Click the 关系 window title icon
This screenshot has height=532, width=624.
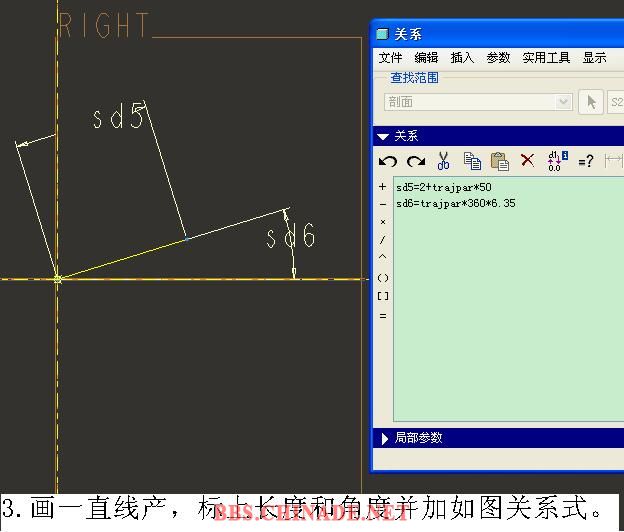[x=382, y=34]
